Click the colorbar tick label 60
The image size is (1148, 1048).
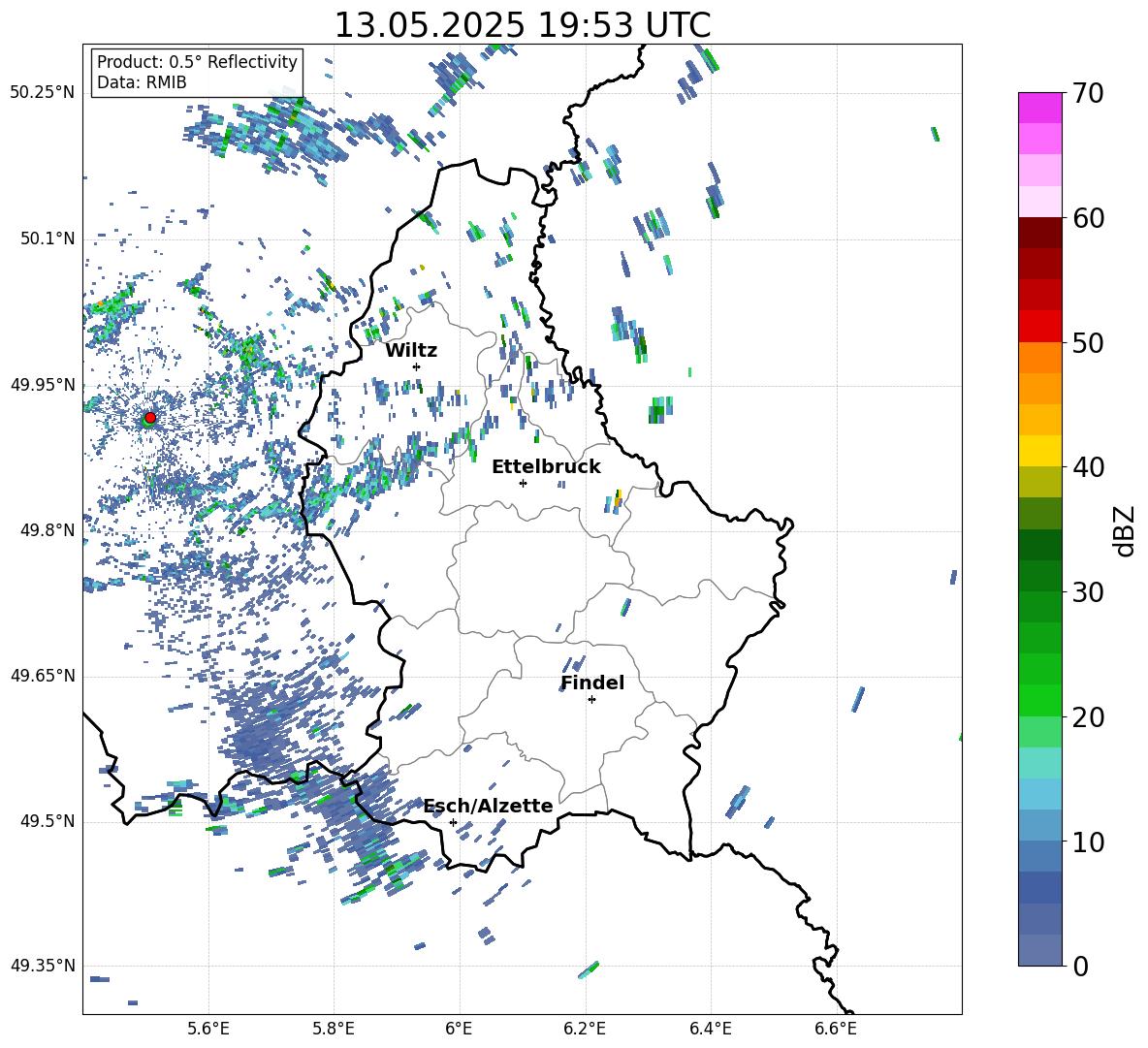(x=1088, y=218)
